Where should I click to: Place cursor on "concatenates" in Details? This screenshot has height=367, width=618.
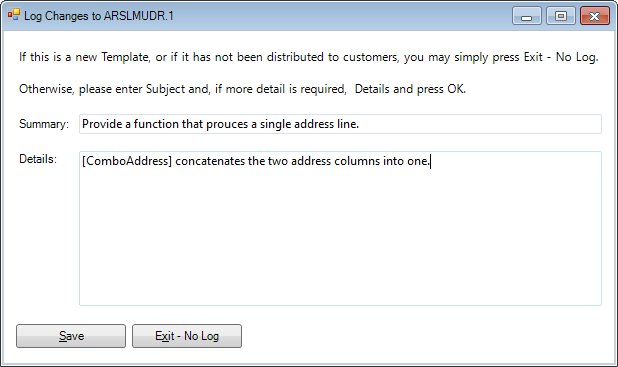point(210,161)
